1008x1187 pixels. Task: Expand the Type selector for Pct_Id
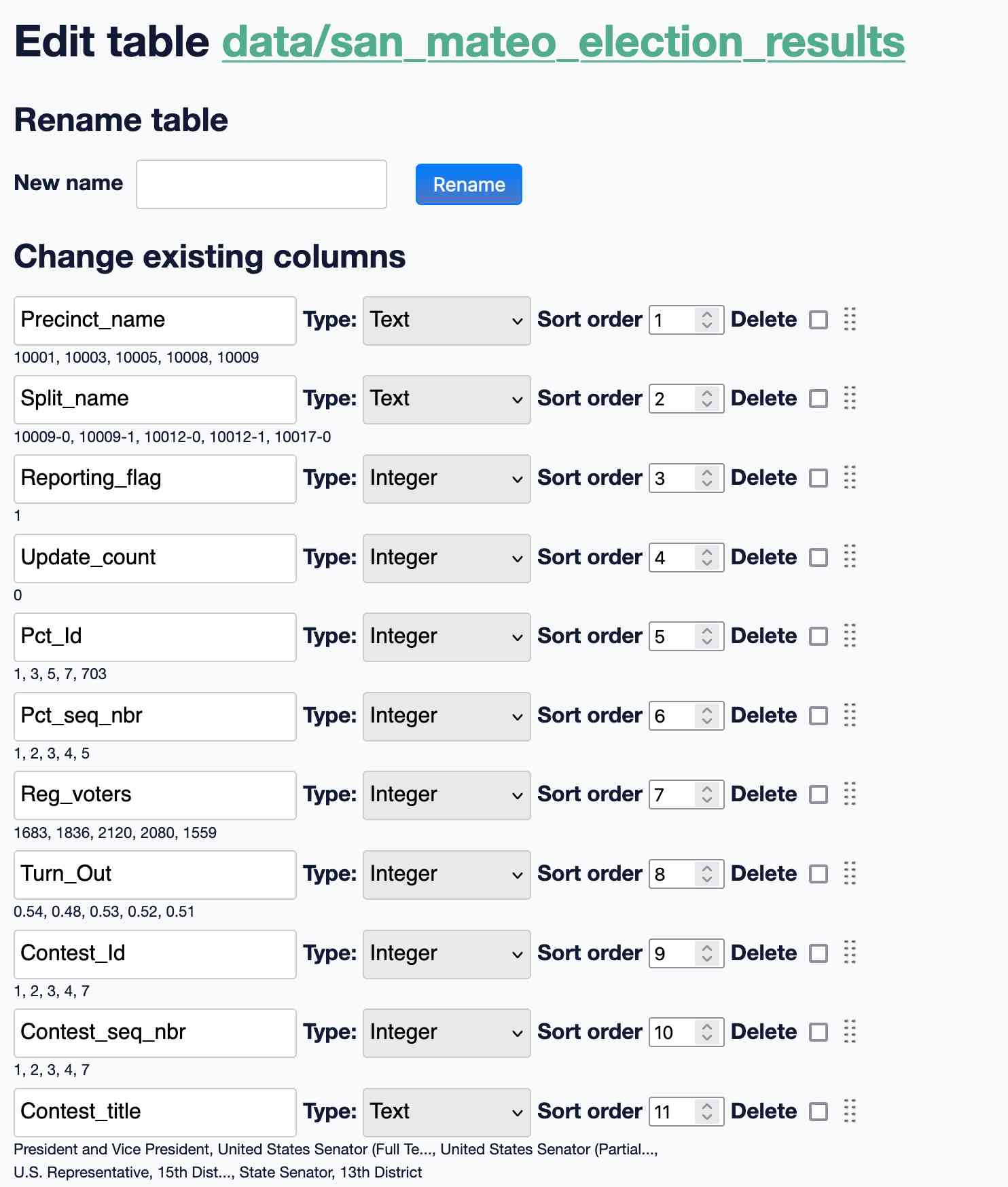coord(446,637)
